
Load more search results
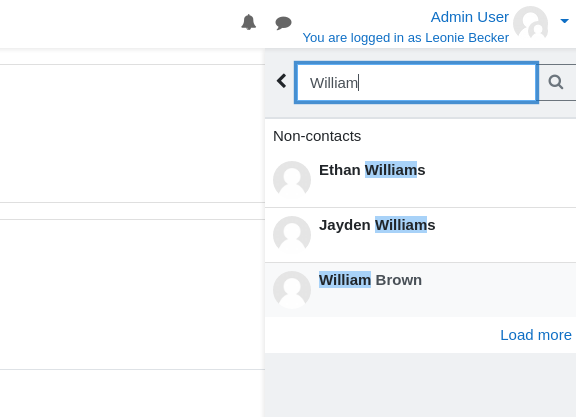[x=536, y=335]
